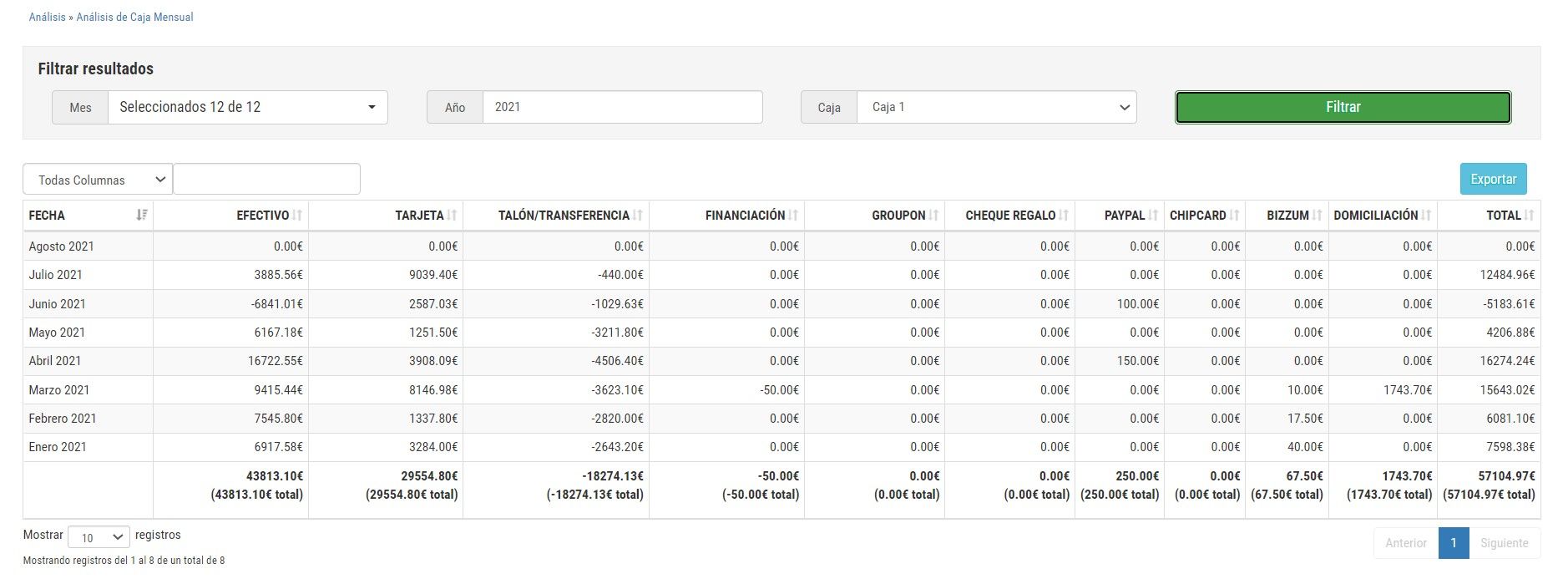Open the records-per-page dropdown showing 10
Screen dimensions: 1568x579
coord(99,537)
